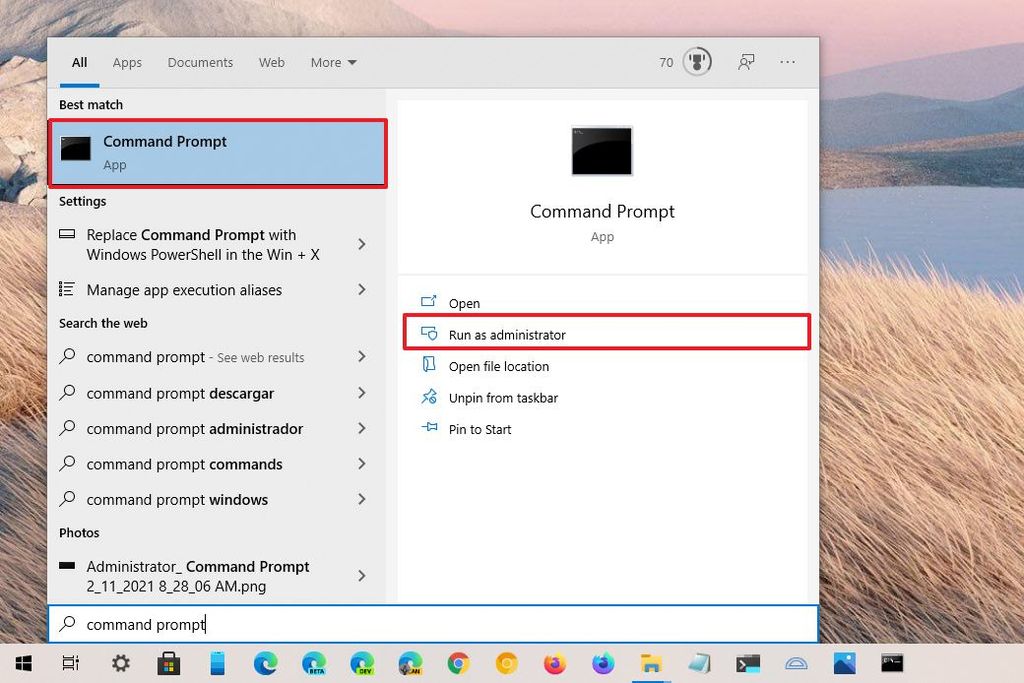This screenshot has width=1024, height=683.
Task: Open Settings from the taskbar gear
Action: (x=120, y=663)
